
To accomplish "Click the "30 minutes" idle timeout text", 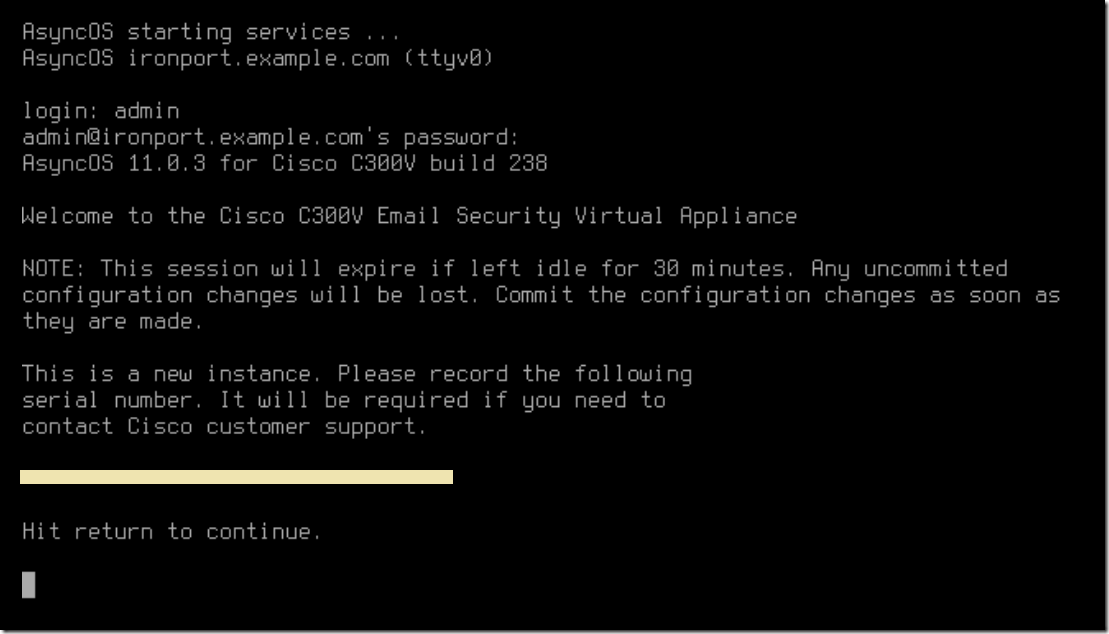I will (719, 269).
